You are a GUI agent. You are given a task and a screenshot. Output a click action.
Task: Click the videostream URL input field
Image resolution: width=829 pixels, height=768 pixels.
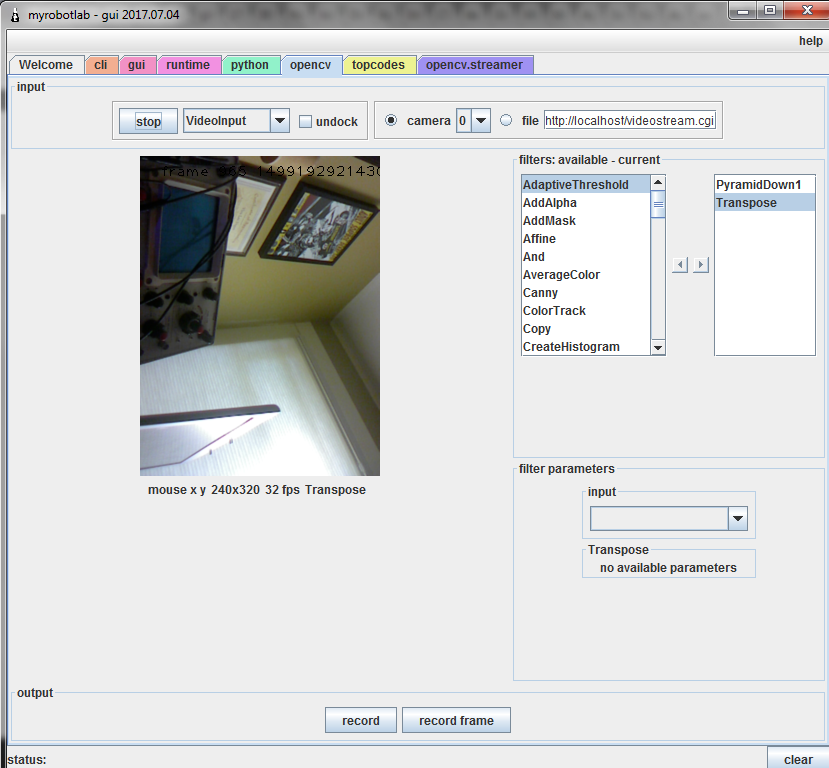coord(630,121)
